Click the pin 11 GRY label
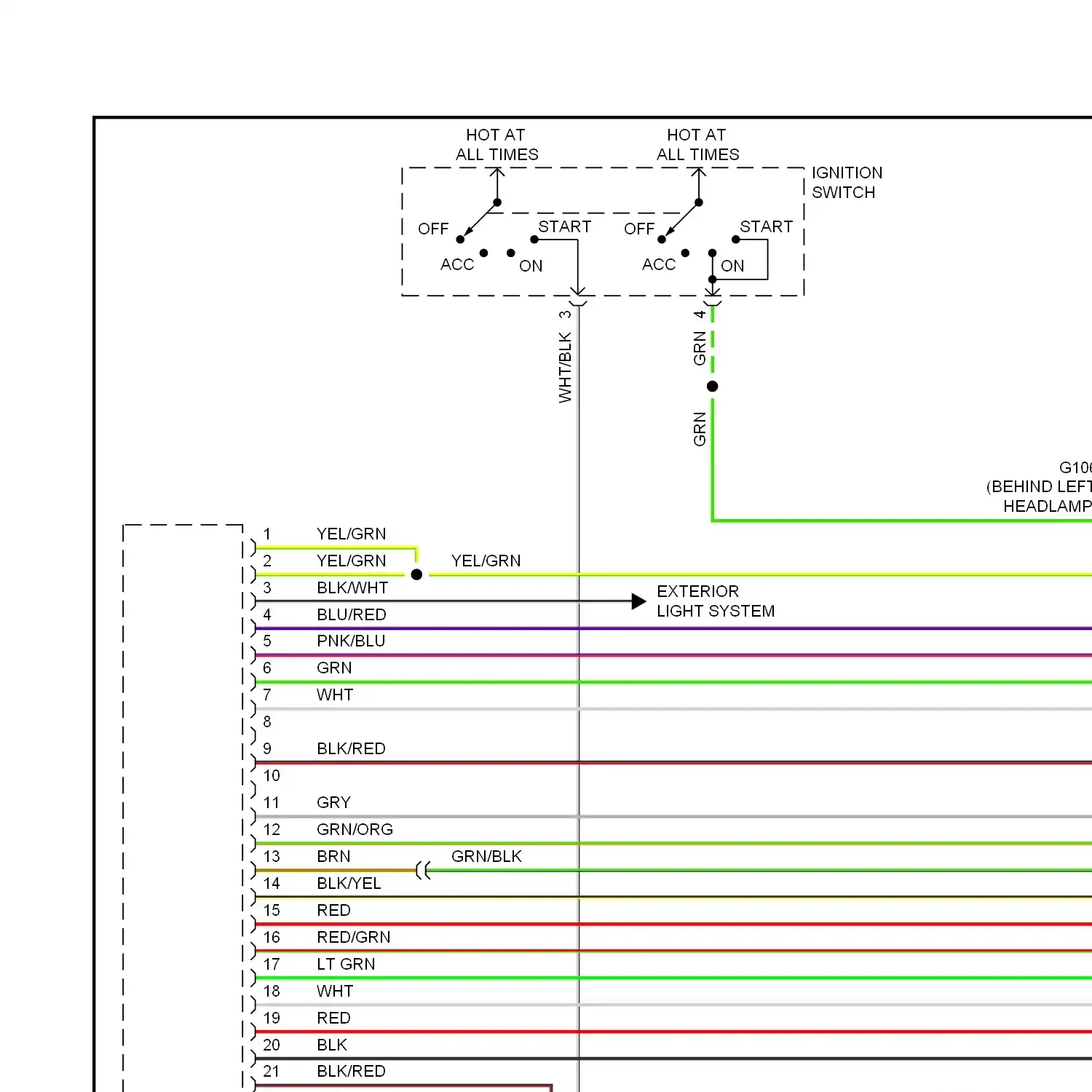The image size is (1092, 1092). pos(333,802)
